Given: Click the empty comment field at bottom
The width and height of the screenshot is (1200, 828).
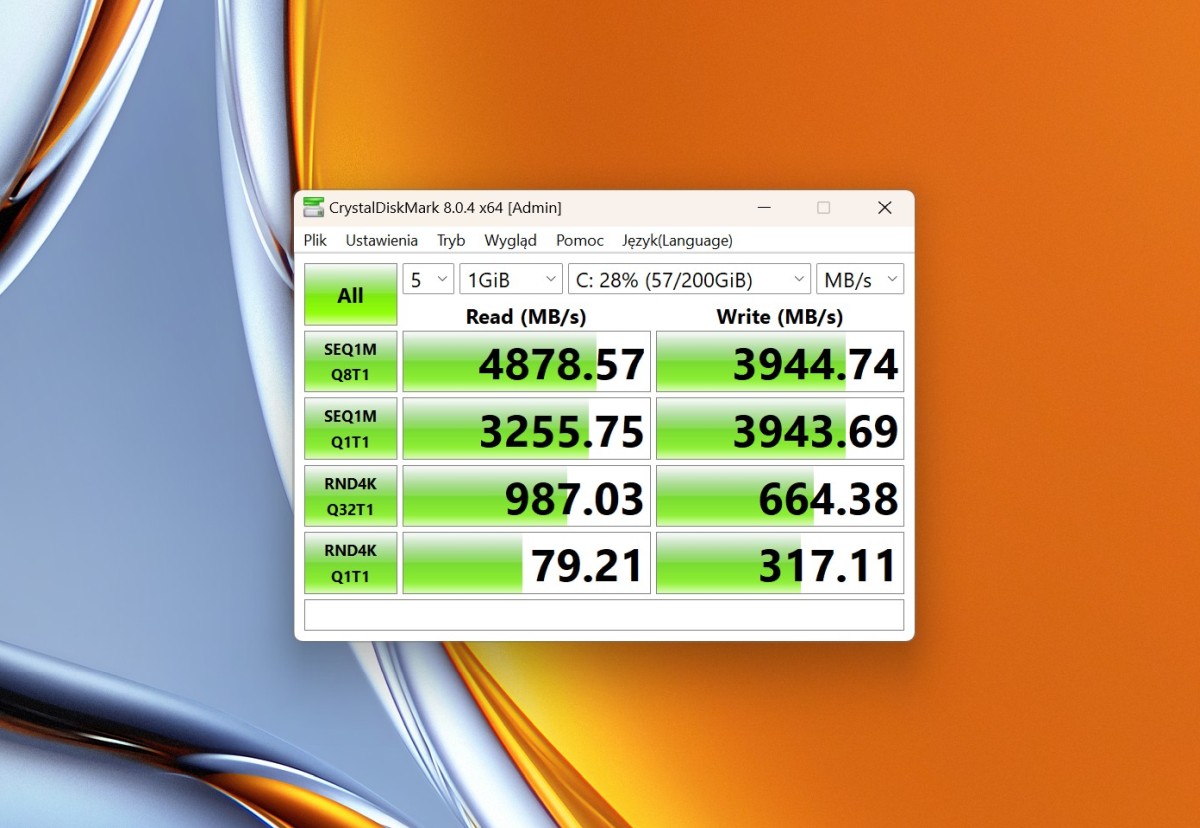Looking at the screenshot, I should (x=603, y=615).
